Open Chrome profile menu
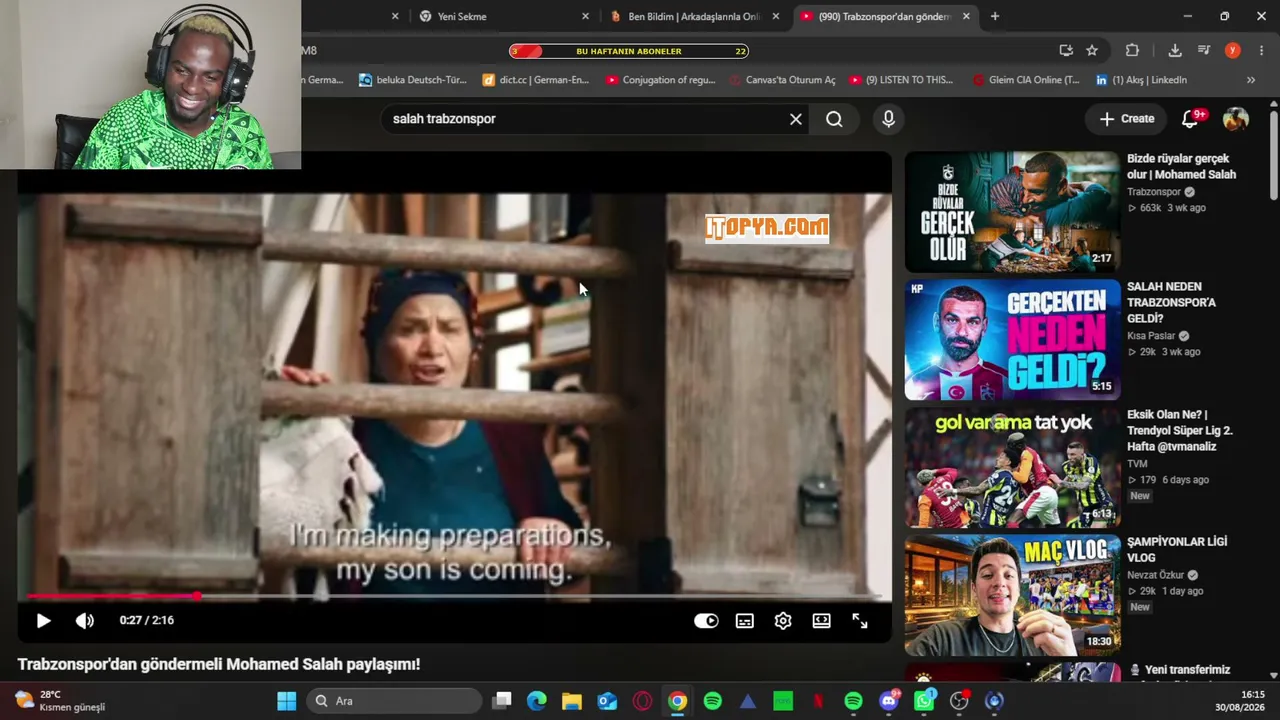1280x720 pixels. (1233, 50)
